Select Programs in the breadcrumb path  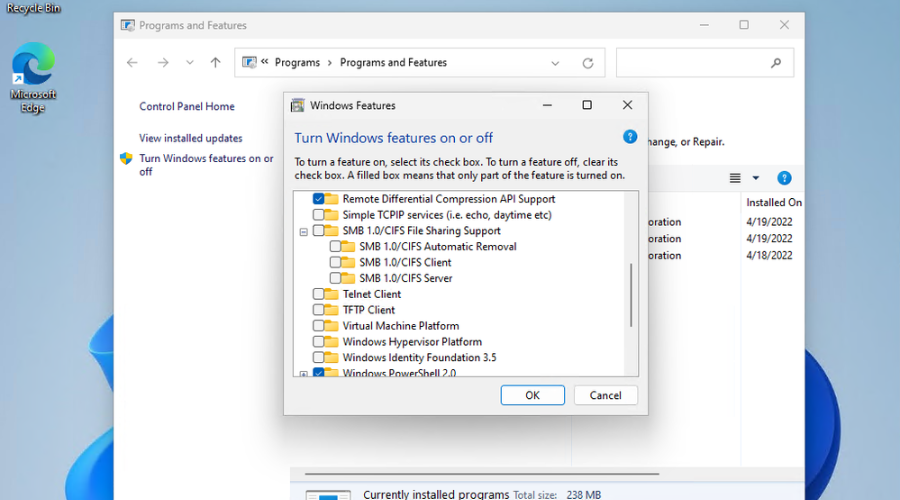[x=297, y=63]
